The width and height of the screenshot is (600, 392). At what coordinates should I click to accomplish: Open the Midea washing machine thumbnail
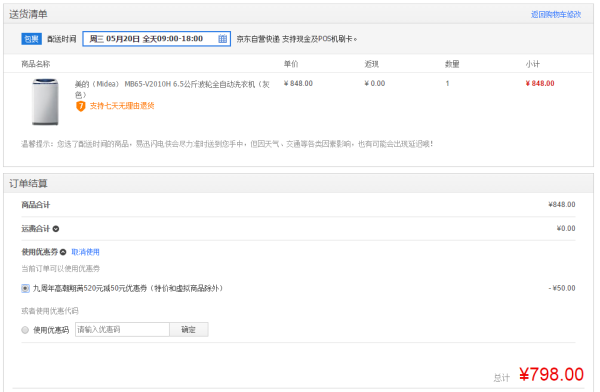tap(45, 102)
